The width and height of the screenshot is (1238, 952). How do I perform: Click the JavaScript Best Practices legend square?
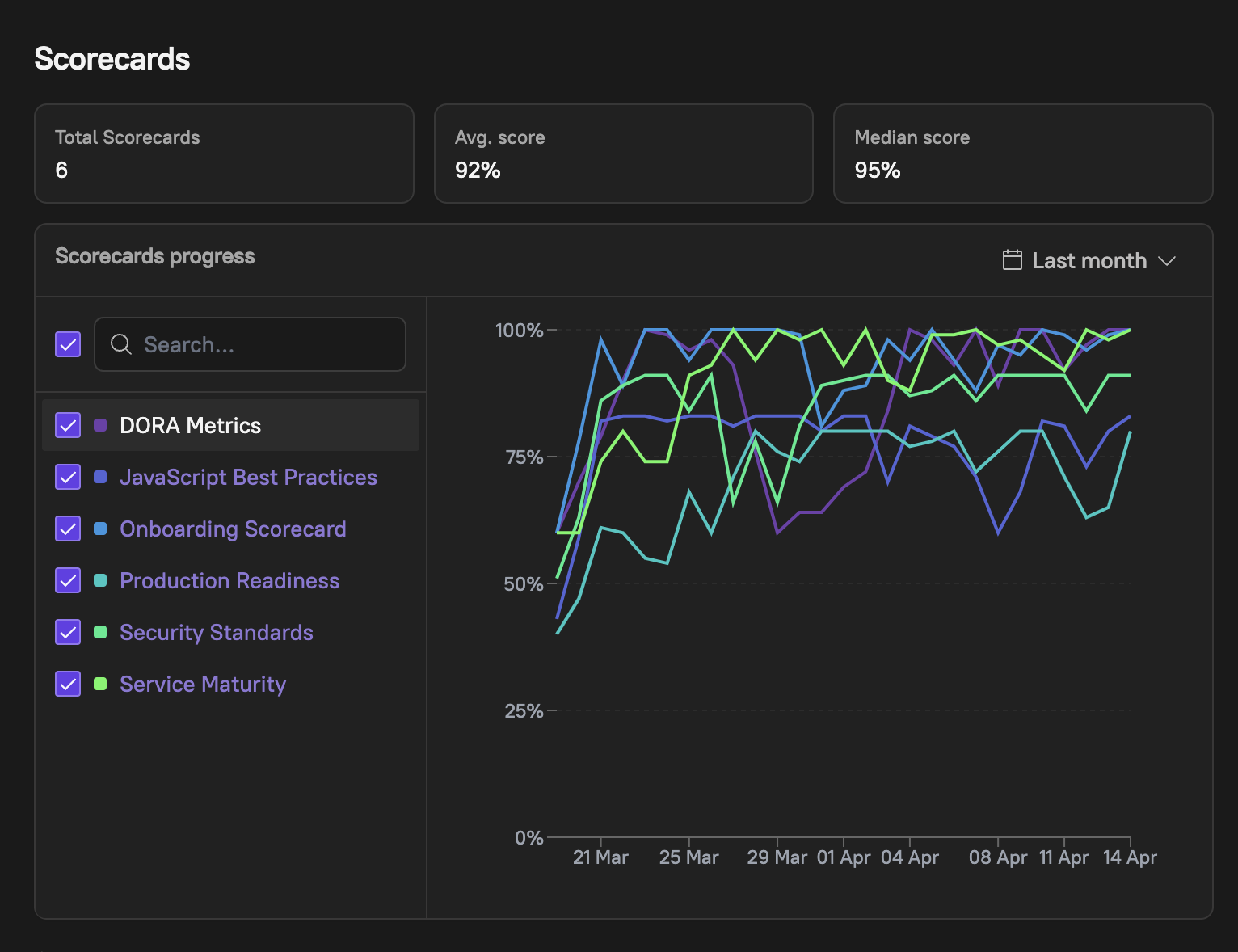tap(100, 477)
